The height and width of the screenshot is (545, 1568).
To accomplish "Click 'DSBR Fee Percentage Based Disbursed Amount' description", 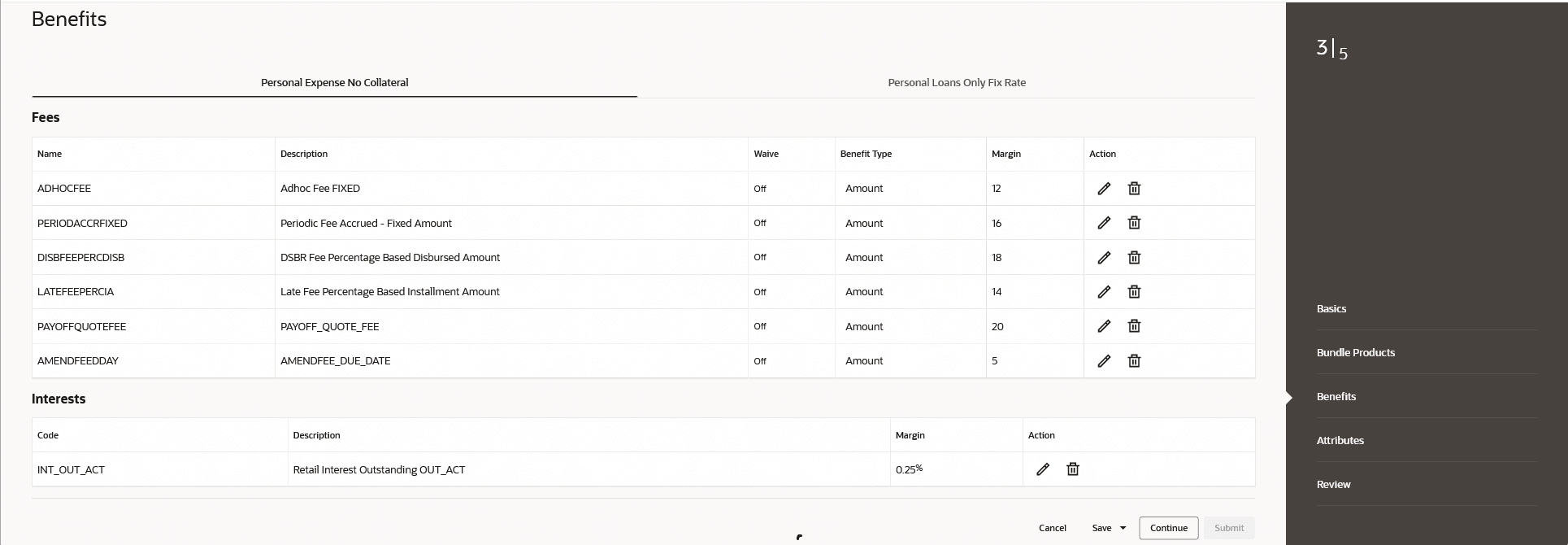I will [390, 258].
